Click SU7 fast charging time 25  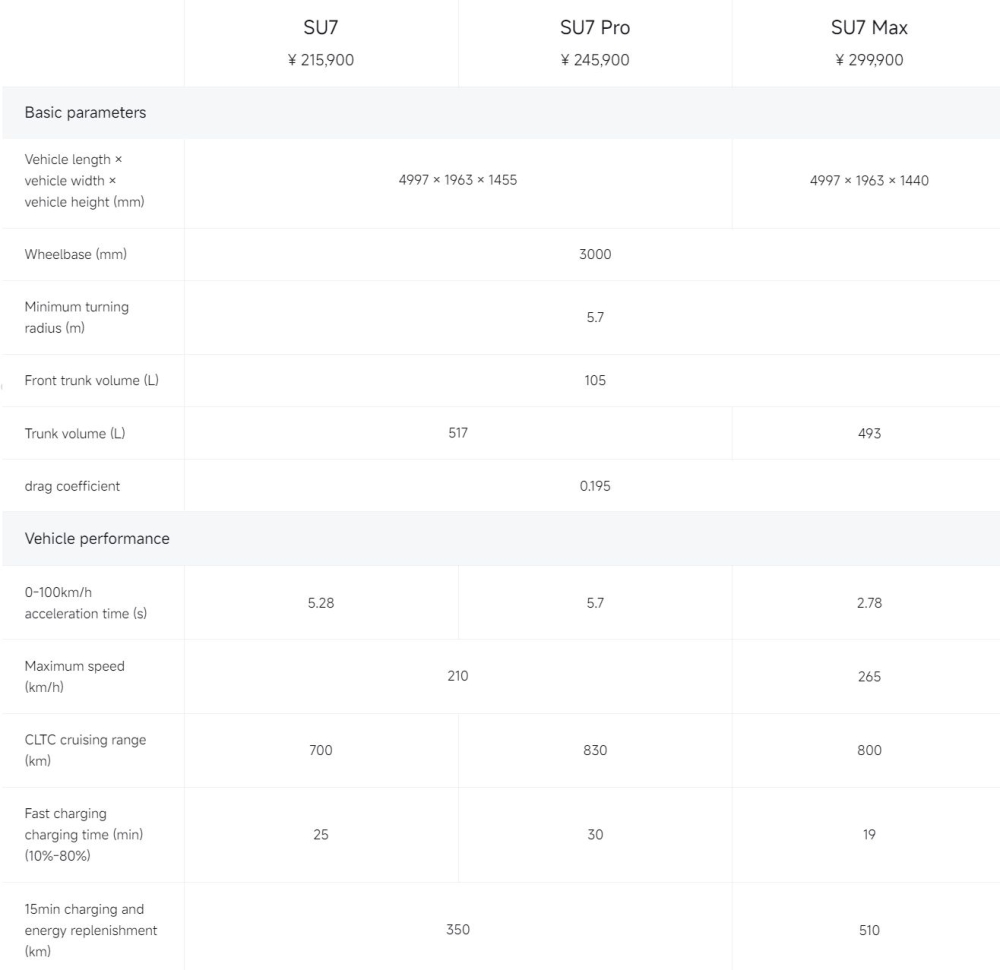point(321,834)
